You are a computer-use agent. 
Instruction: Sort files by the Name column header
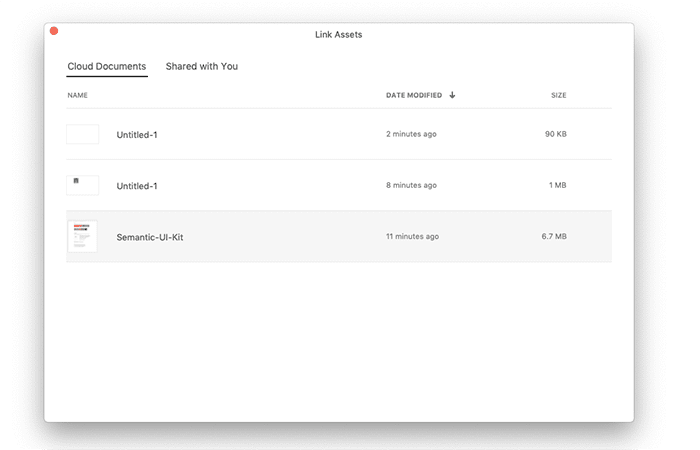tap(78, 95)
